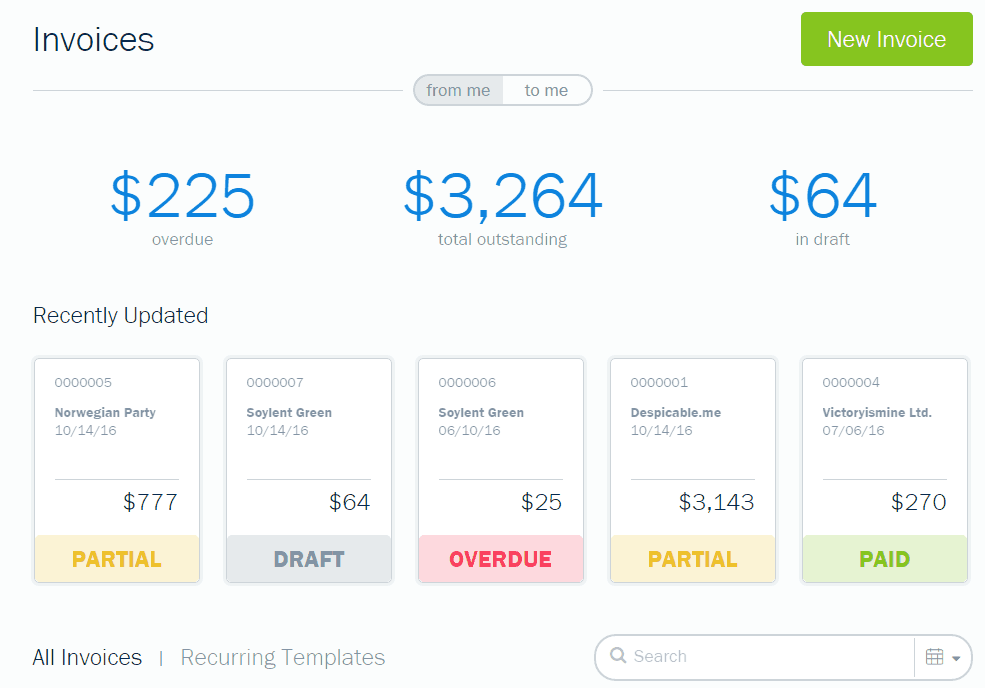Click the $3,264 total outstanding amount
The image size is (985, 688).
click(x=501, y=197)
